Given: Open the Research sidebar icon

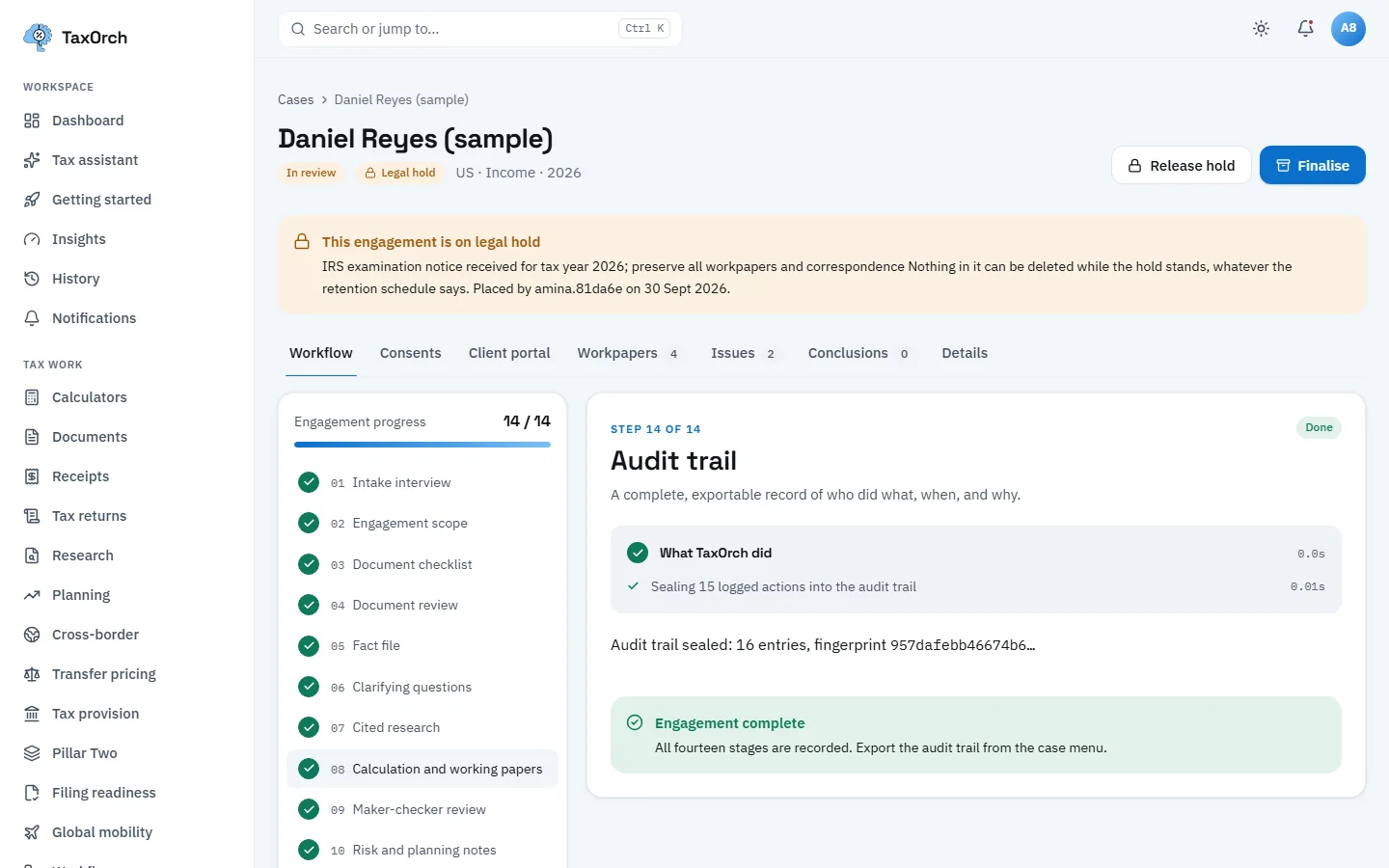Looking at the screenshot, I should [32, 556].
